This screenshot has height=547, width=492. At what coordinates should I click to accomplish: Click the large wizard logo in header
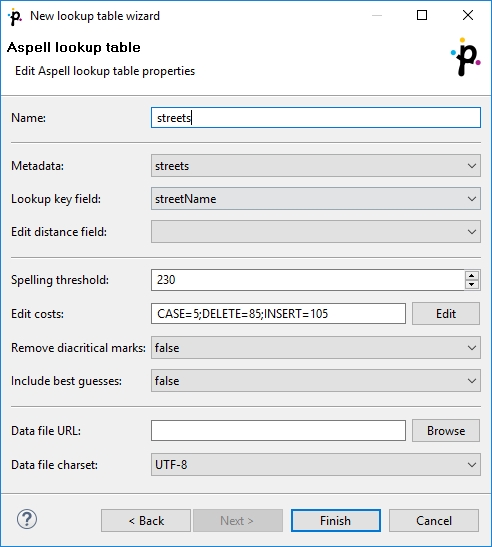[x=465, y=57]
